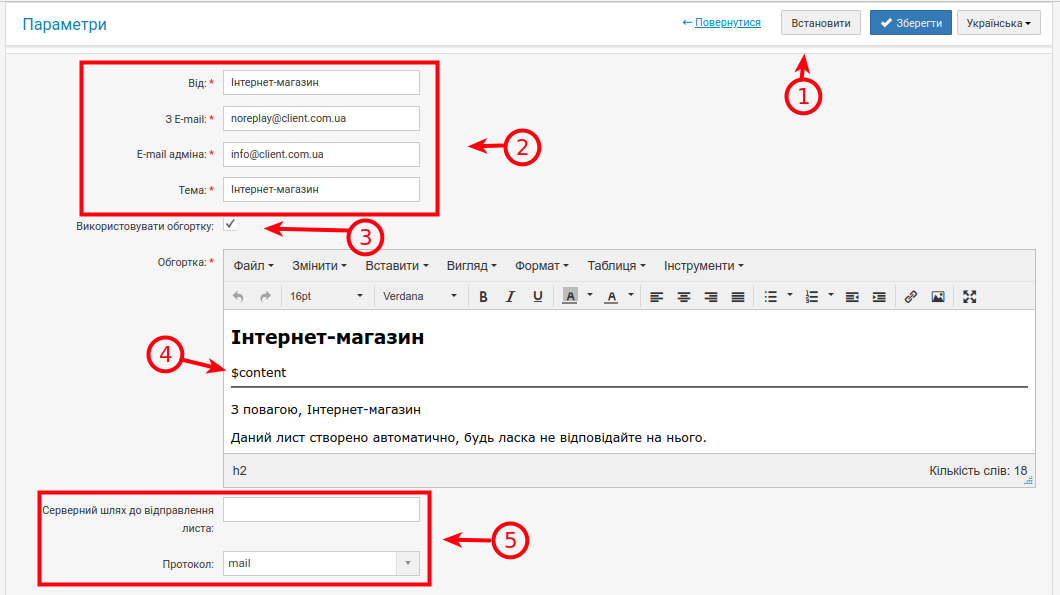Viewport: 1060px width, 595px height.
Task: Open the Змінити menu
Action: click(x=319, y=266)
